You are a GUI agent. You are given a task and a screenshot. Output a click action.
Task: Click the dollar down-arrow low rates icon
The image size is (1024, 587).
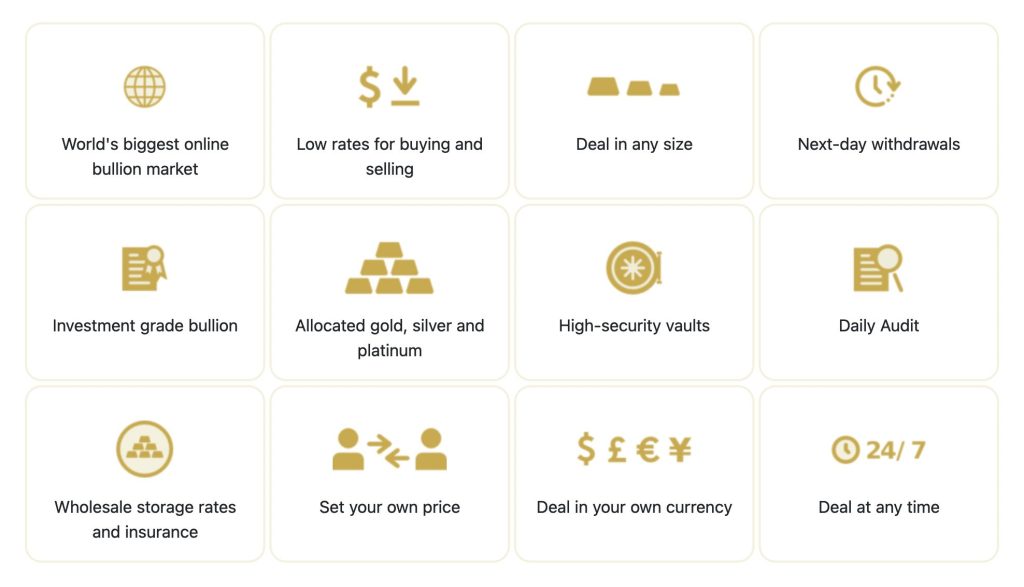[389, 86]
